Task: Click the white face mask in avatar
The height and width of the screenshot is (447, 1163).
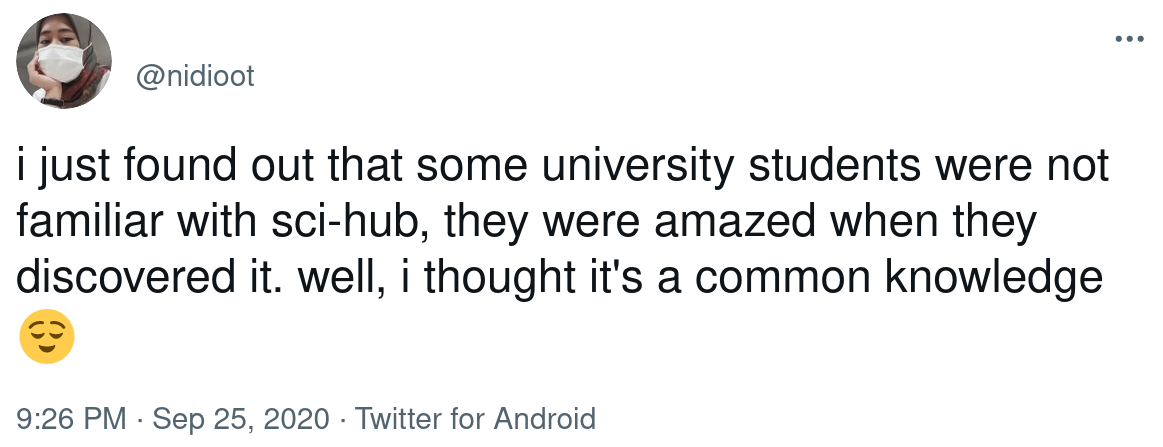Action: (x=63, y=62)
